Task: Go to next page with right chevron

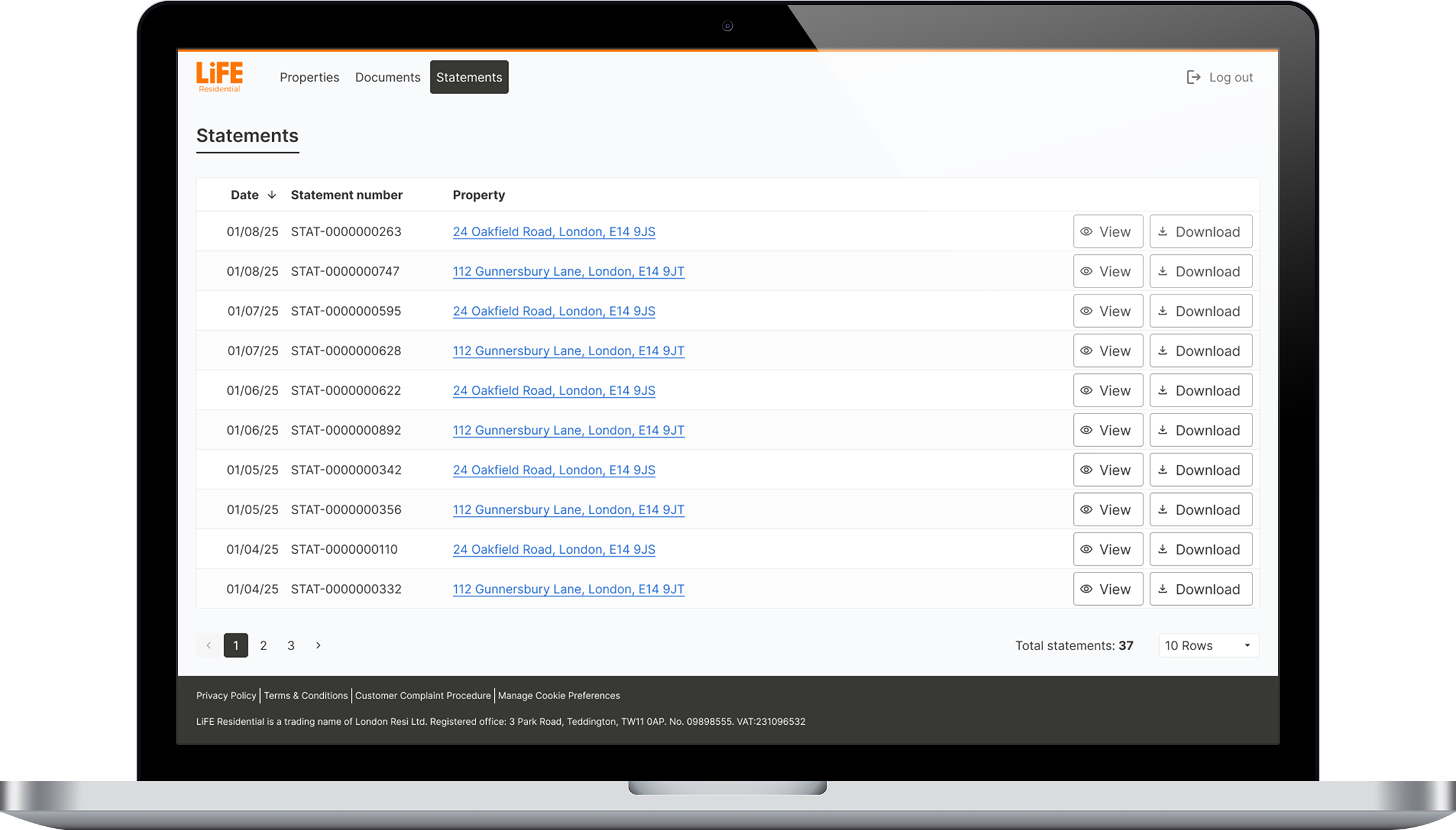Action: click(318, 645)
